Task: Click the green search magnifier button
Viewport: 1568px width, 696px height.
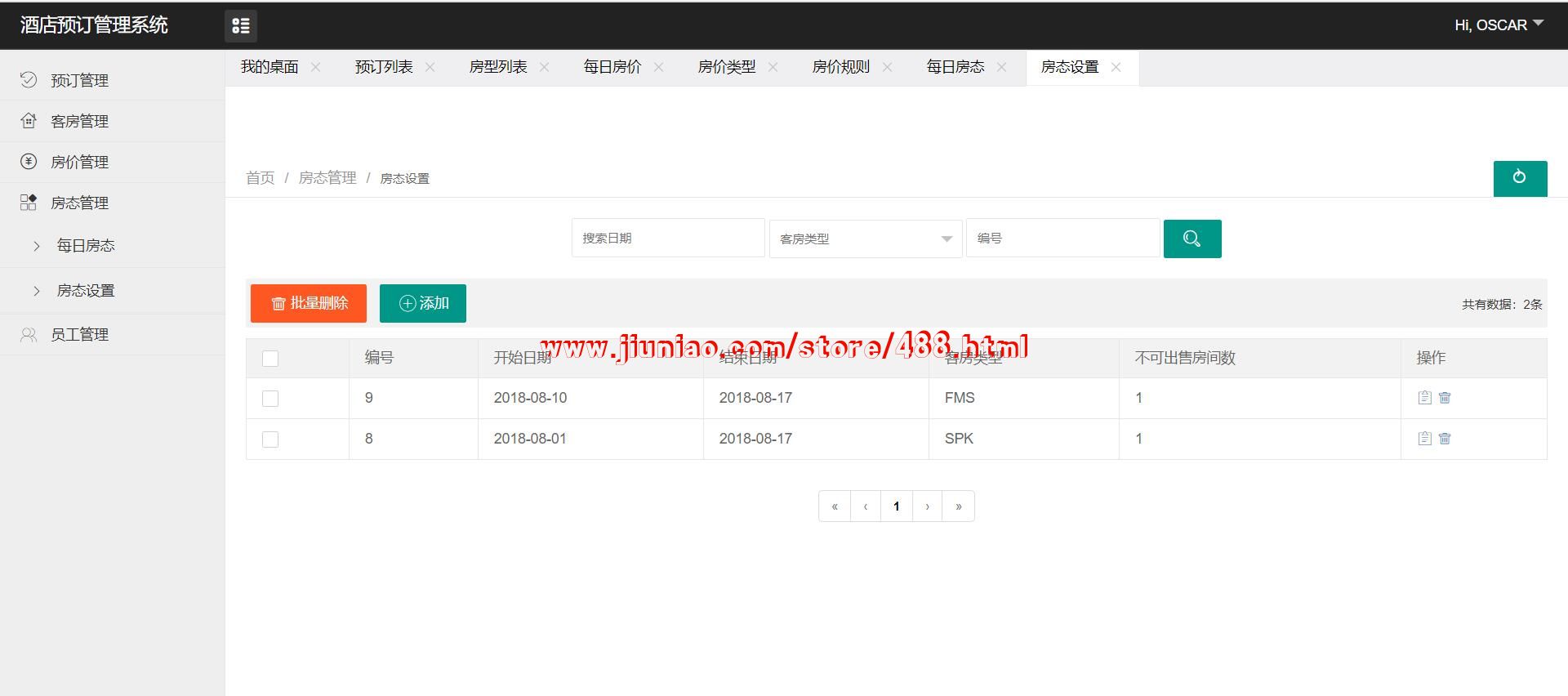Action: pos(1192,239)
